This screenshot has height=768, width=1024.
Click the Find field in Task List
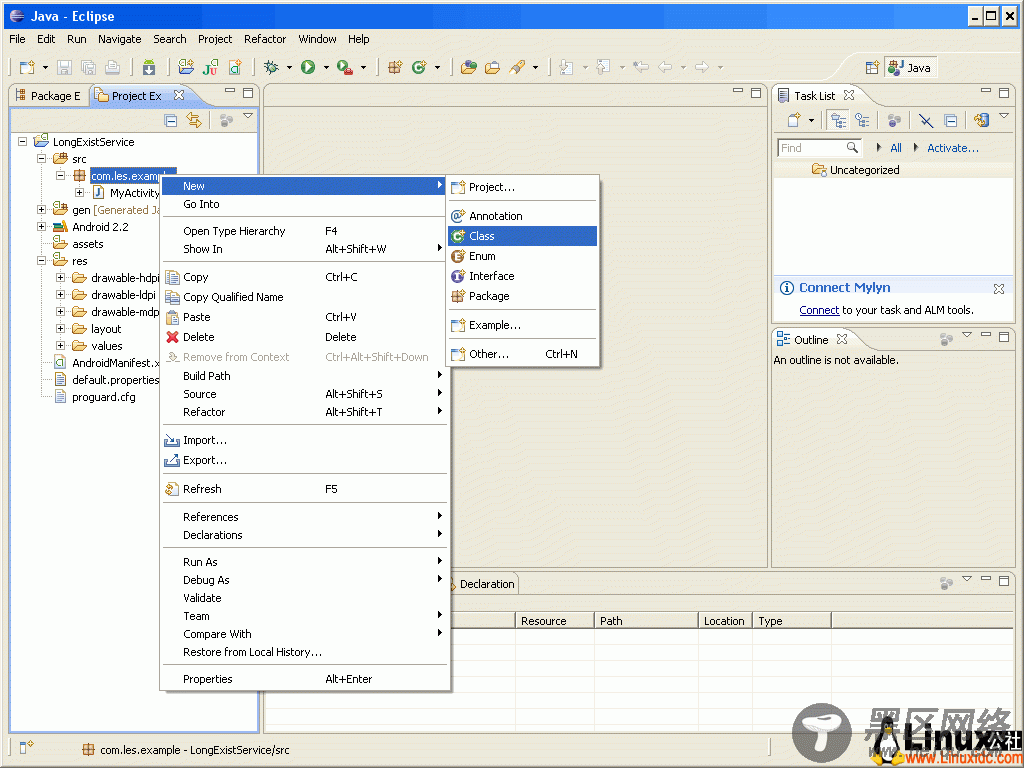[x=820, y=148]
